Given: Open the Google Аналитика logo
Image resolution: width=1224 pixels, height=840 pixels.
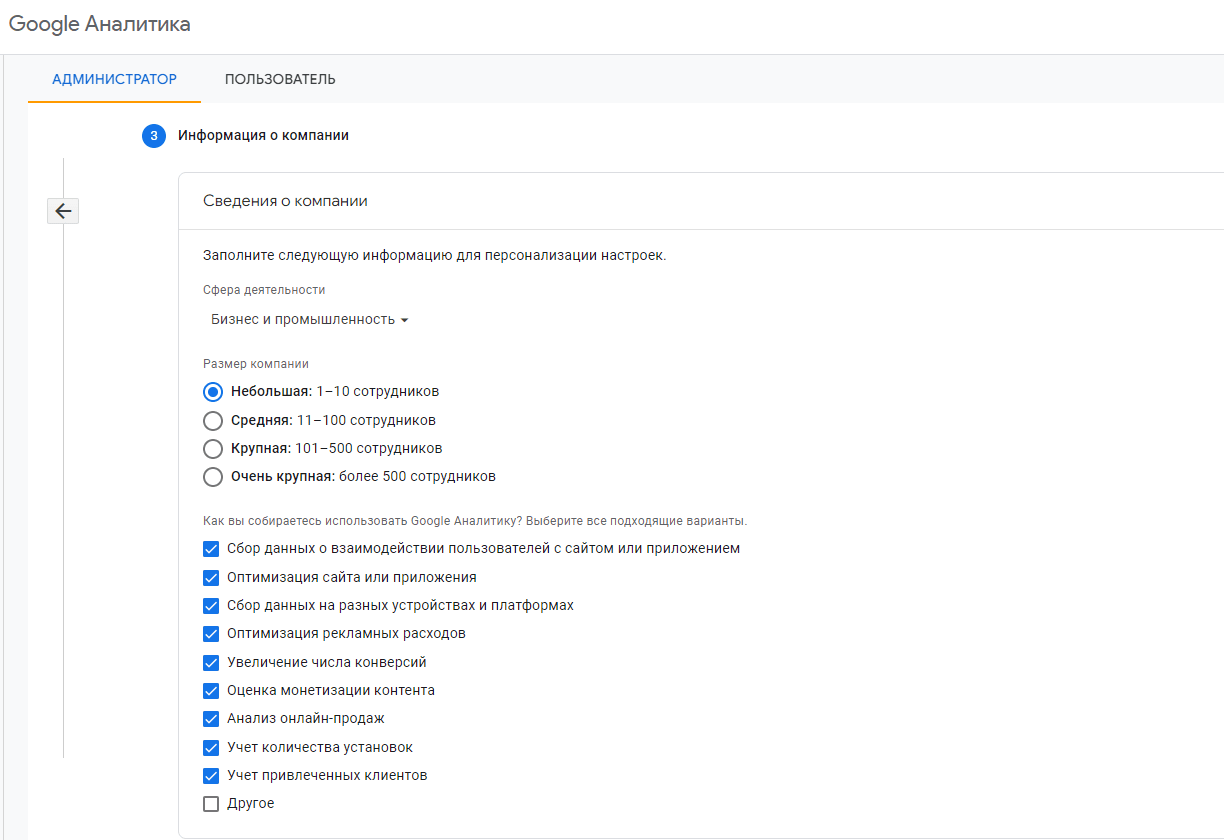Looking at the screenshot, I should (100, 24).
